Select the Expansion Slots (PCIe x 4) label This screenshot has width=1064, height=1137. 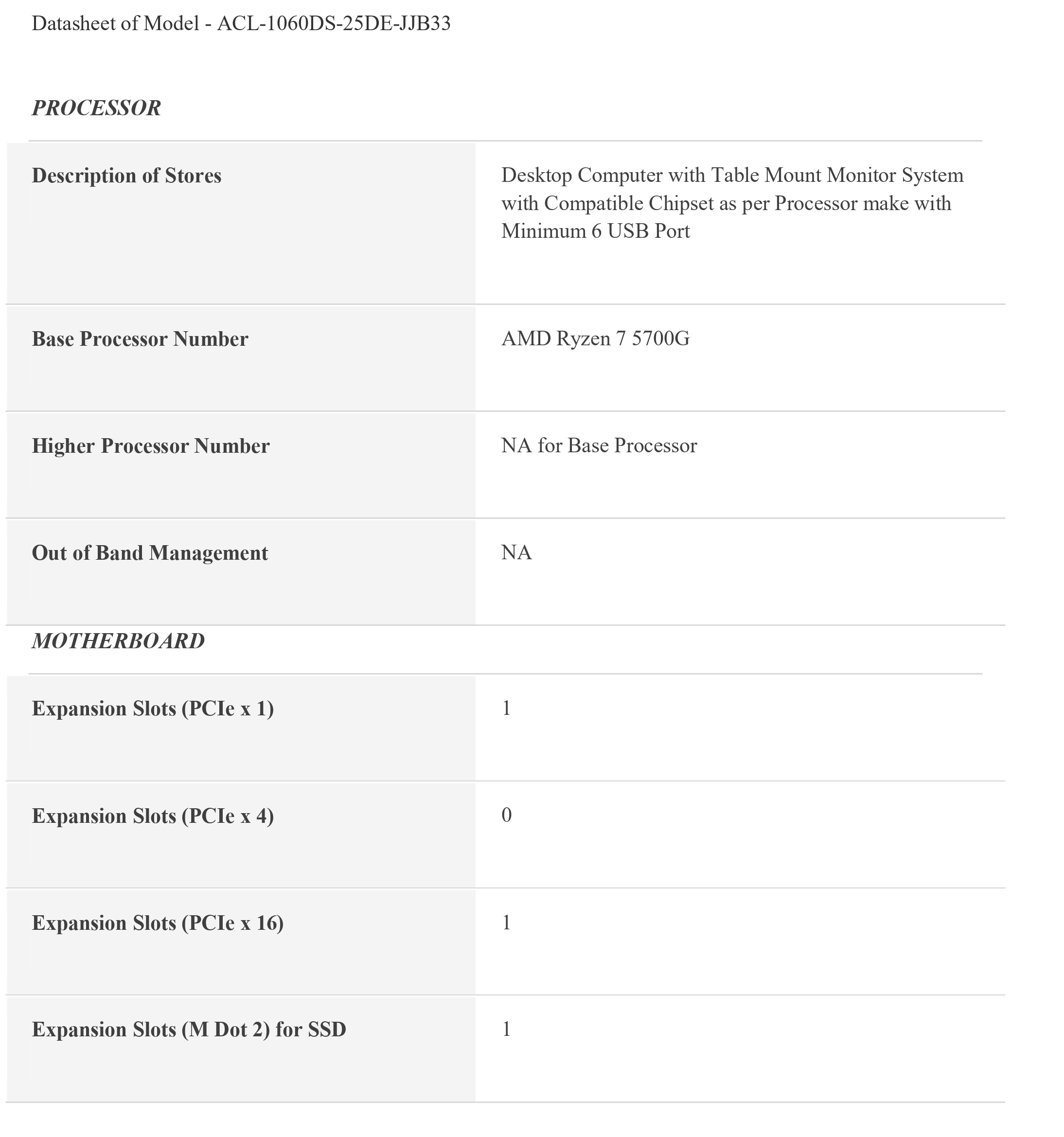pos(153,816)
